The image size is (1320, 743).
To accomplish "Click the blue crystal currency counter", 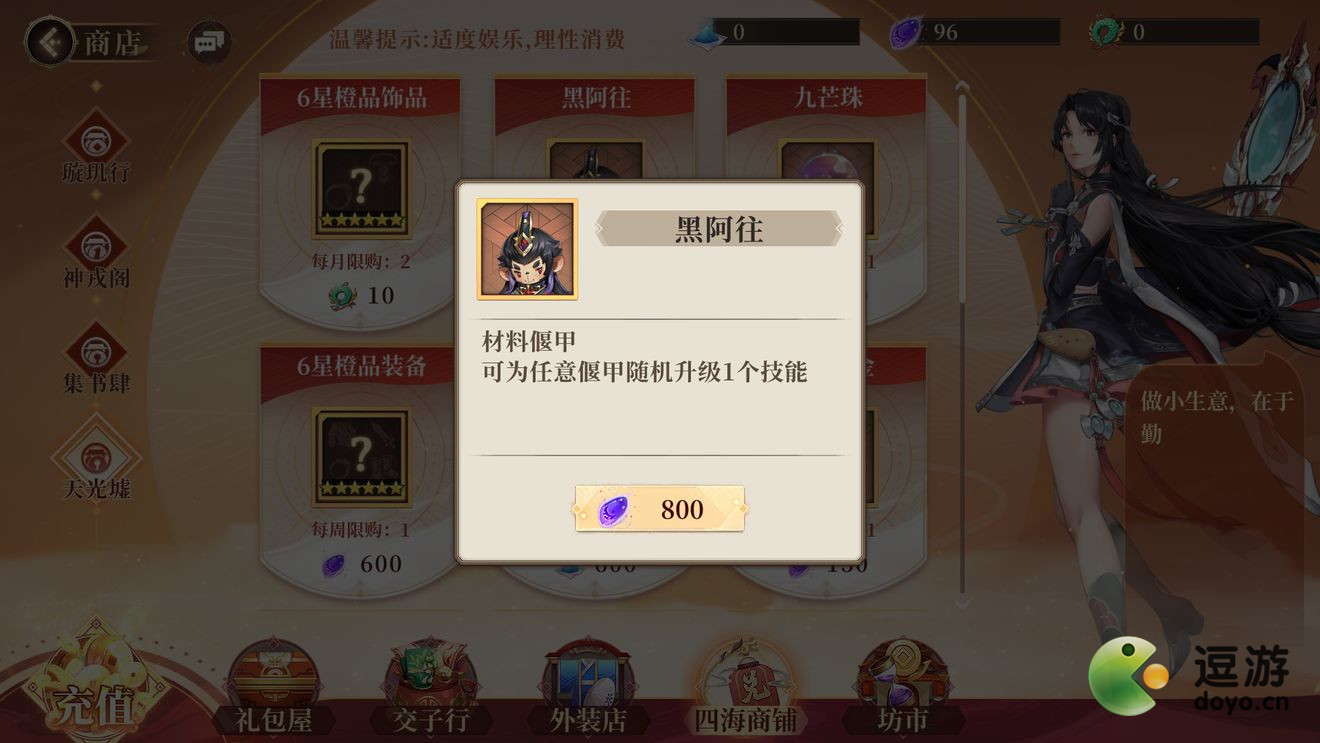I will 775,32.
